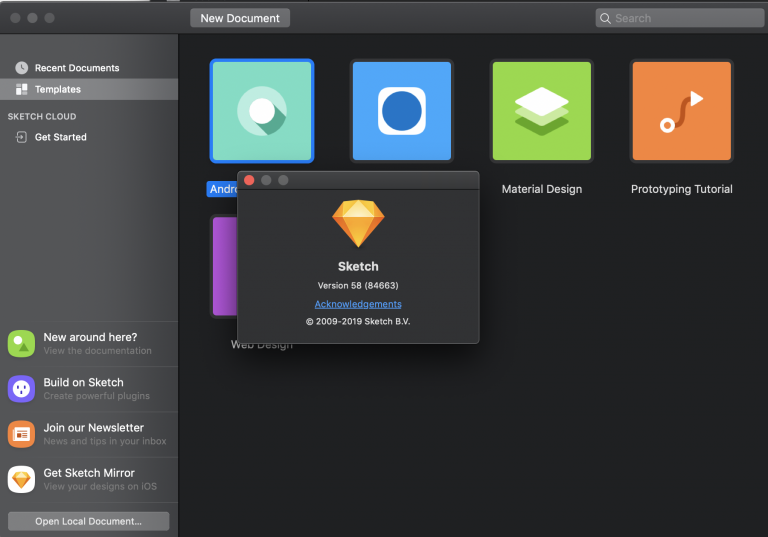Click the Sketch Mirror diamond icon
768x537 pixels.
[21, 479]
